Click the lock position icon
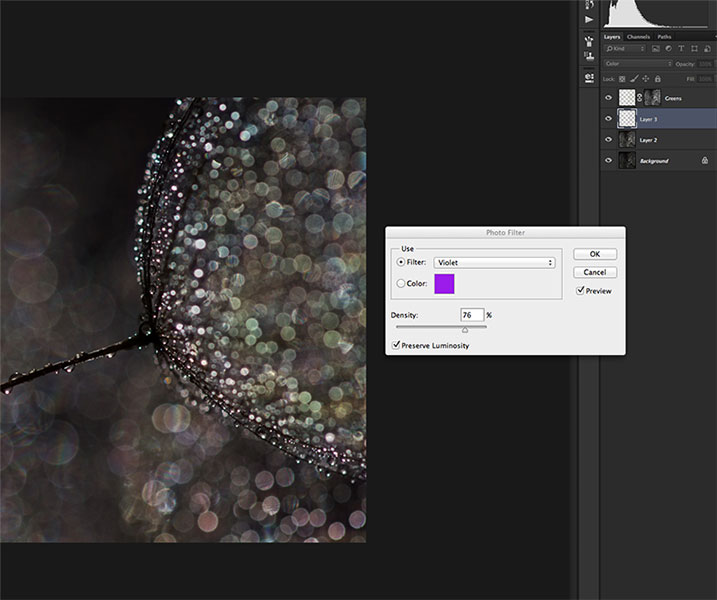The width and height of the screenshot is (717, 600). coord(646,79)
